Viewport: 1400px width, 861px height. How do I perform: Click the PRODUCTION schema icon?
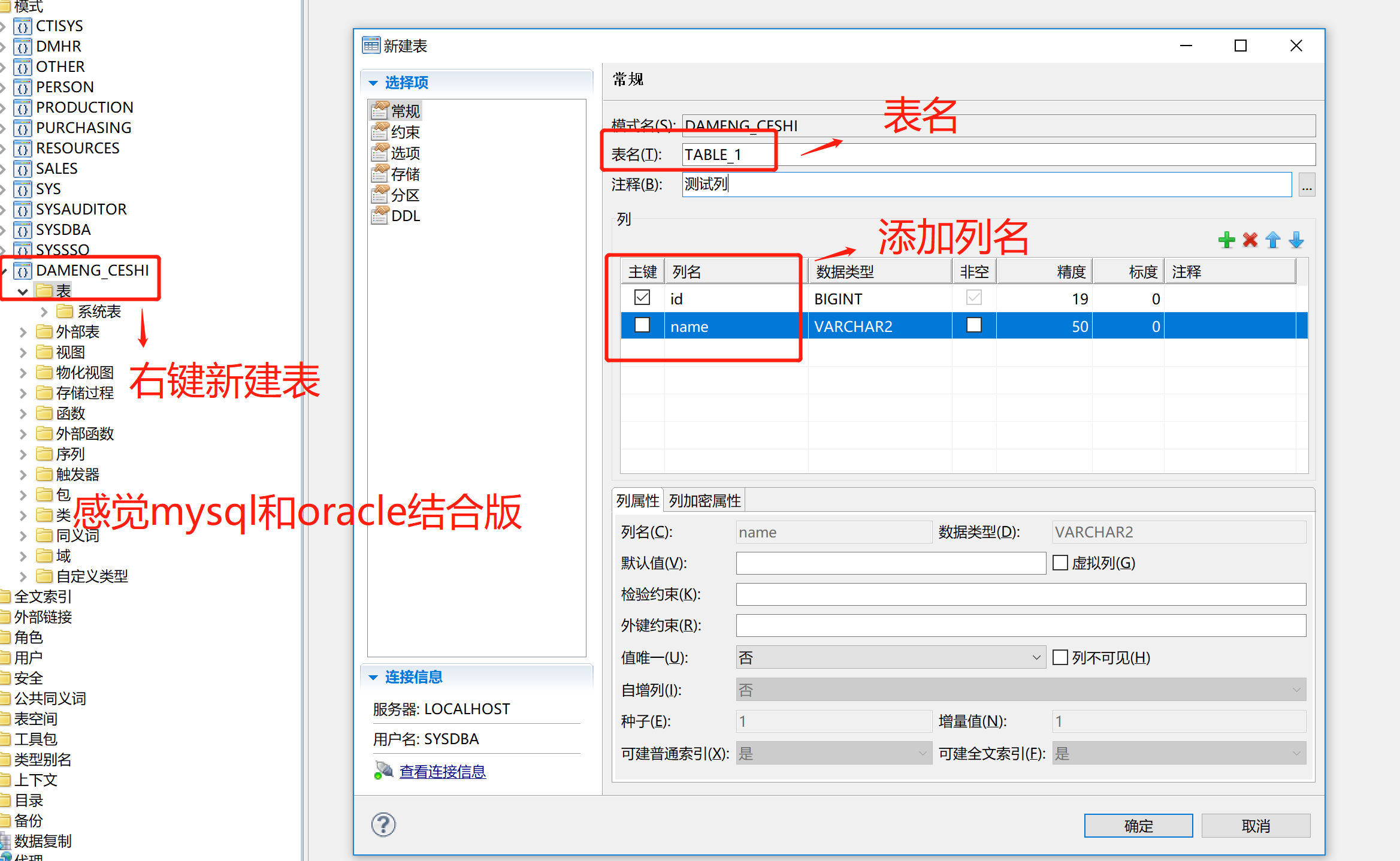[23, 108]
